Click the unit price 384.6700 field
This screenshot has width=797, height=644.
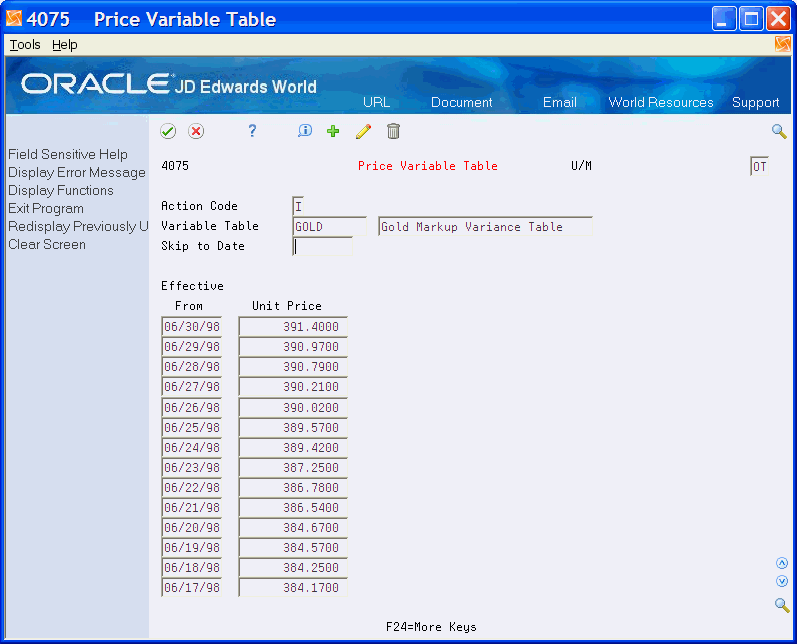(x=293, y=528)
